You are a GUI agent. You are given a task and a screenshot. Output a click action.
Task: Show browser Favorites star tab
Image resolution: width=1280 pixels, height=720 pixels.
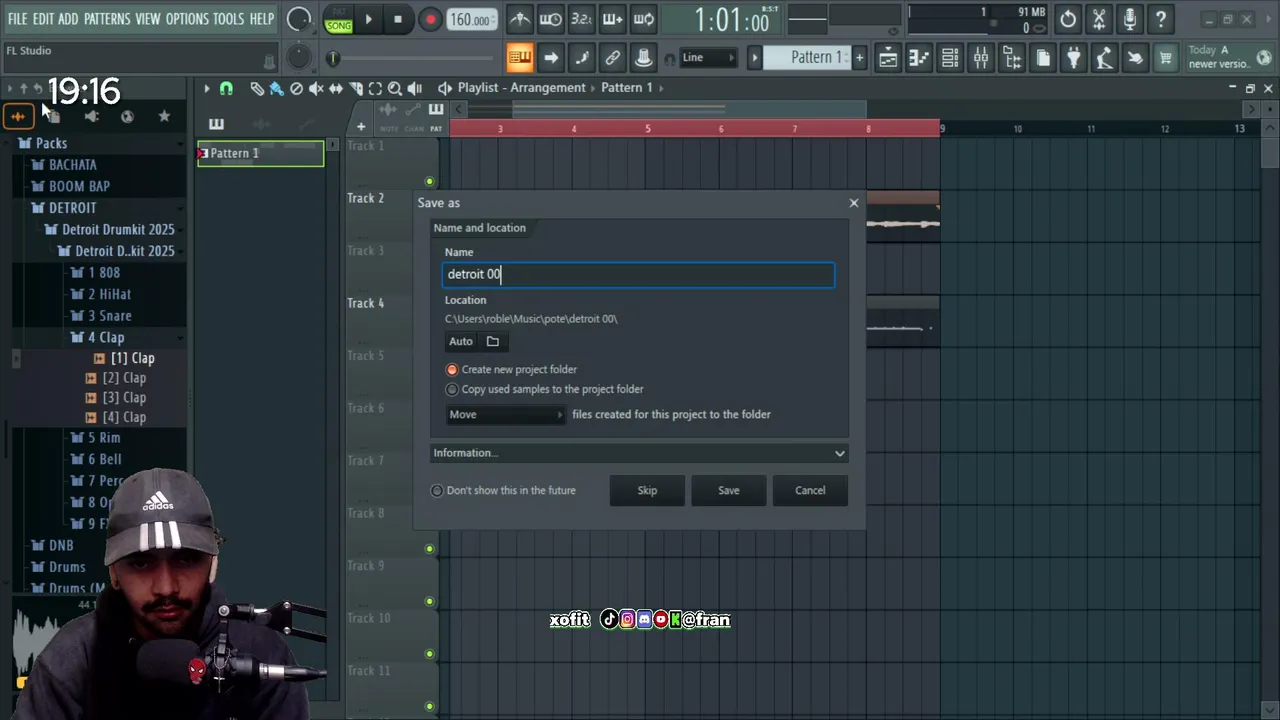click(164, 116)
